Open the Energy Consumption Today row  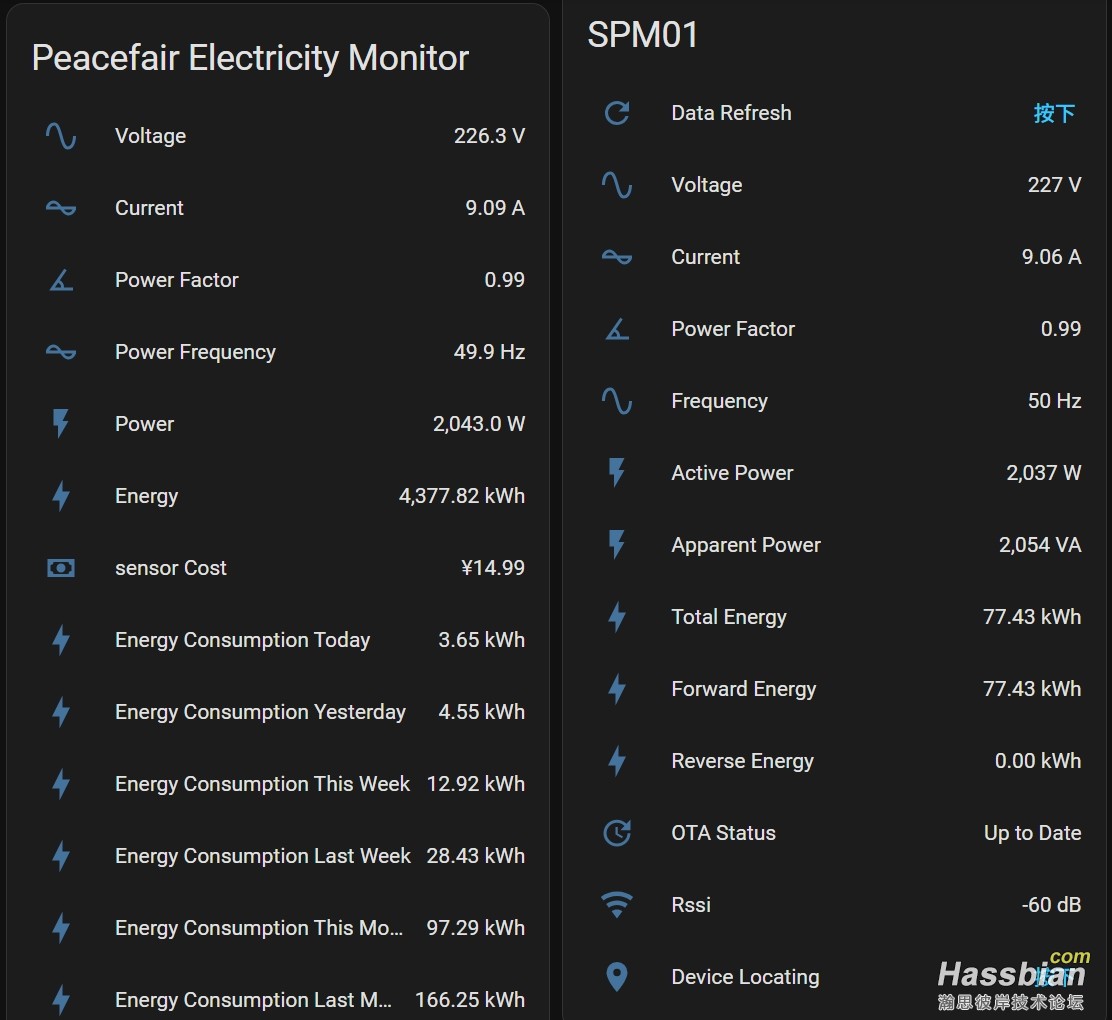[x=242, y=640]
